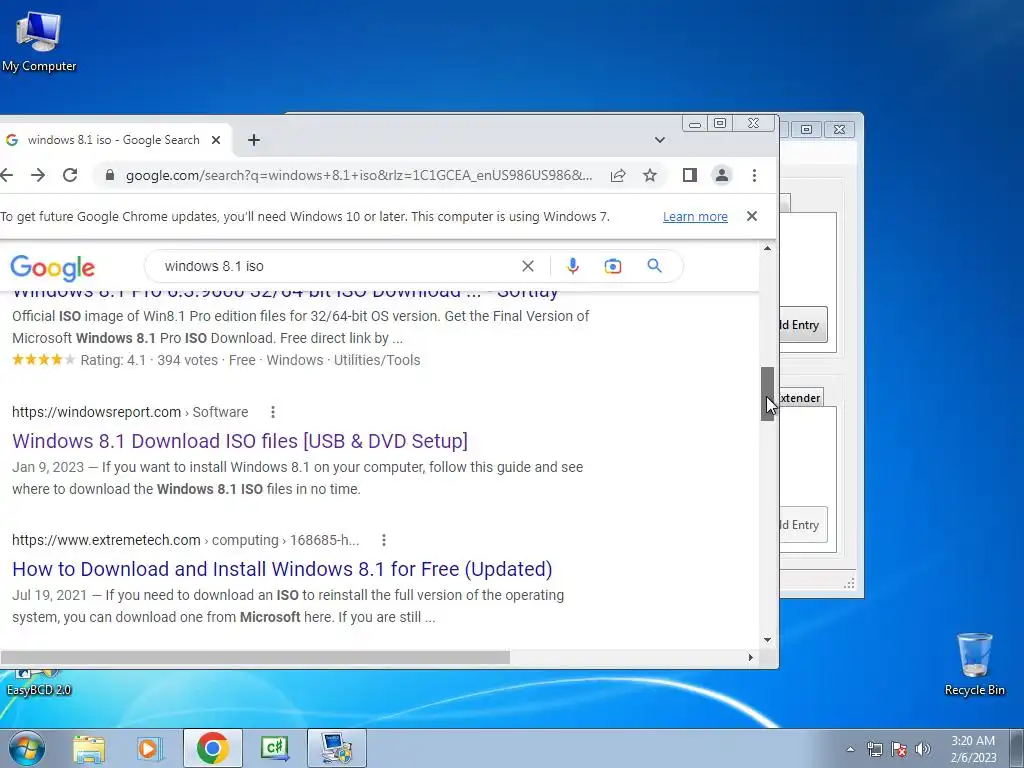Open the Chrome tab search dropdown
This screenshot has width=1024, height=768.
(660, 140)
